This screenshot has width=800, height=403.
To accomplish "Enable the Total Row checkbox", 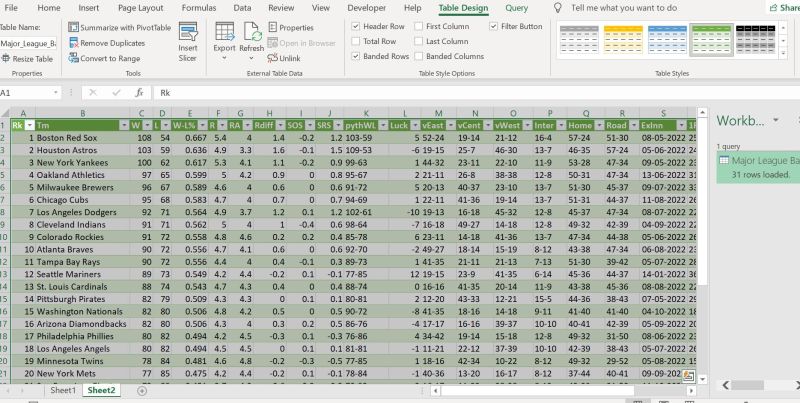I will tap(356, 41).
